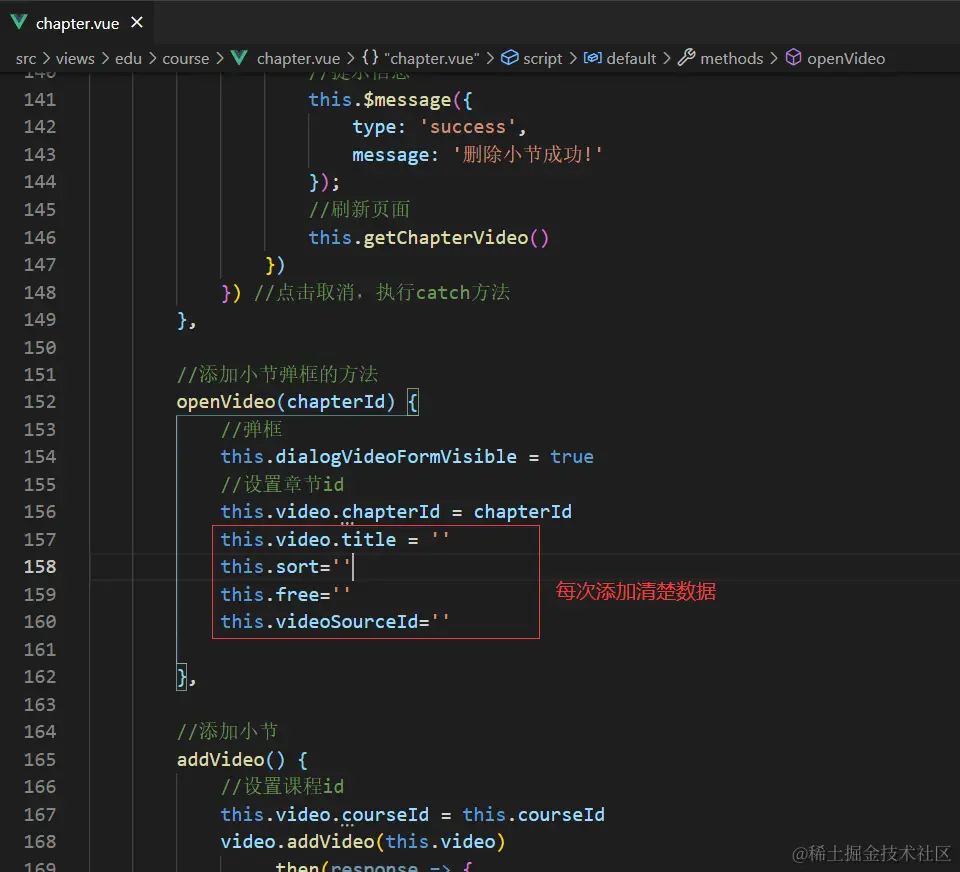
Task: Click the Vue icon before chapter.vue in the breadcrumb
Action: [x=240, y=58]
